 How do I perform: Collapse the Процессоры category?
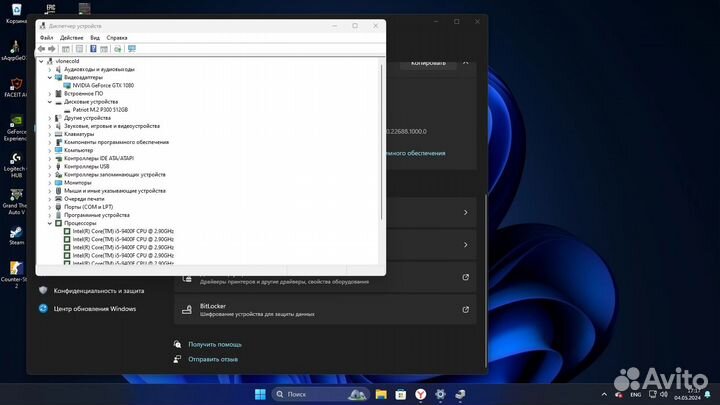[x=50, y=223]
